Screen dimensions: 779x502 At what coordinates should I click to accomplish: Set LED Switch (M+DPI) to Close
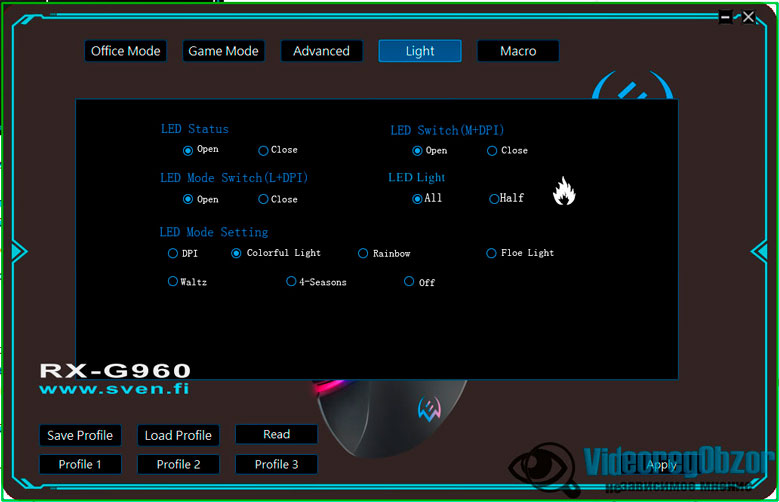point(492,151)
